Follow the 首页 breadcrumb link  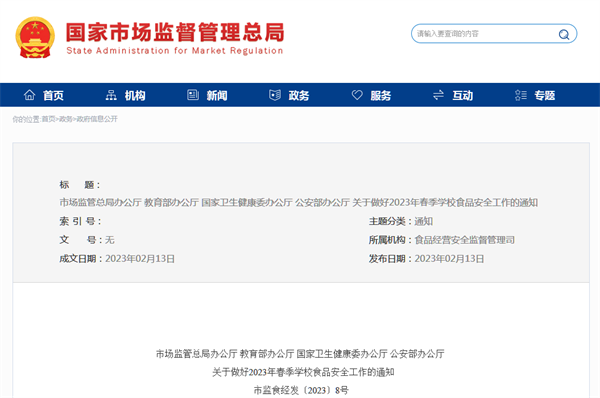(49, 119)
